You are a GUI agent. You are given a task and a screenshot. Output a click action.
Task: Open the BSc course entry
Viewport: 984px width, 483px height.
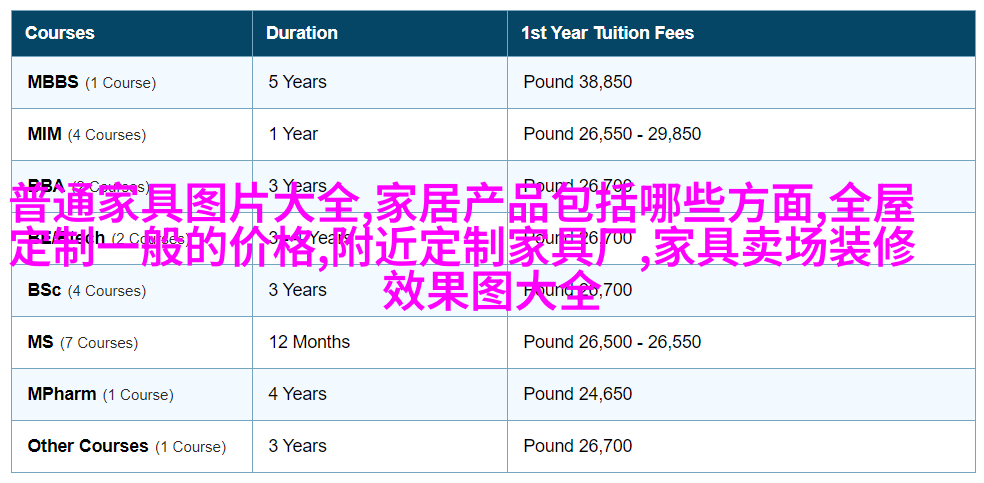tap(45, 290)
